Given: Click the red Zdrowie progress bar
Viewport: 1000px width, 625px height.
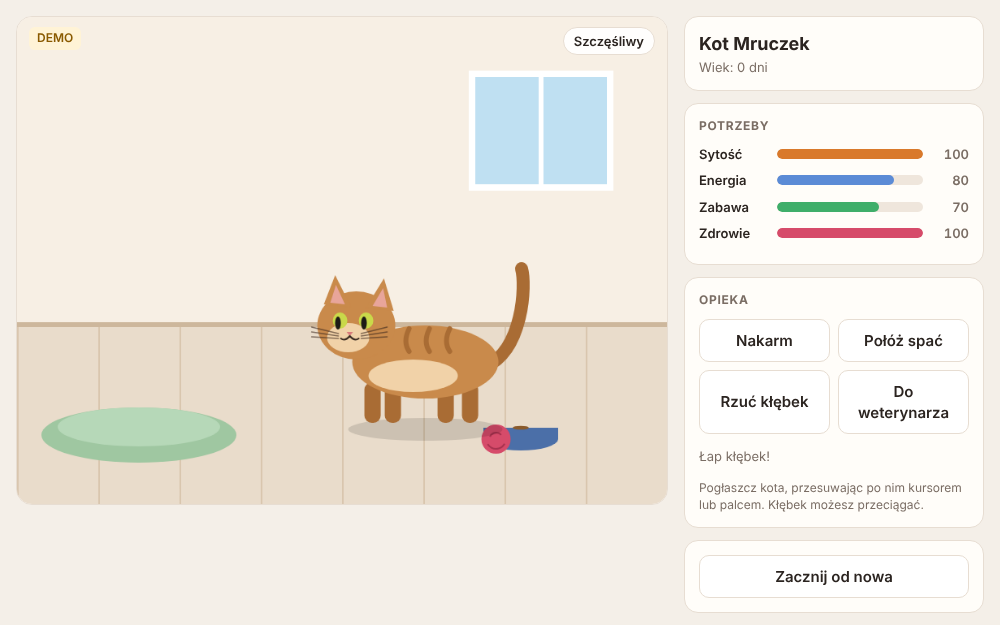Looking at the screenshot, I should 849,233.
